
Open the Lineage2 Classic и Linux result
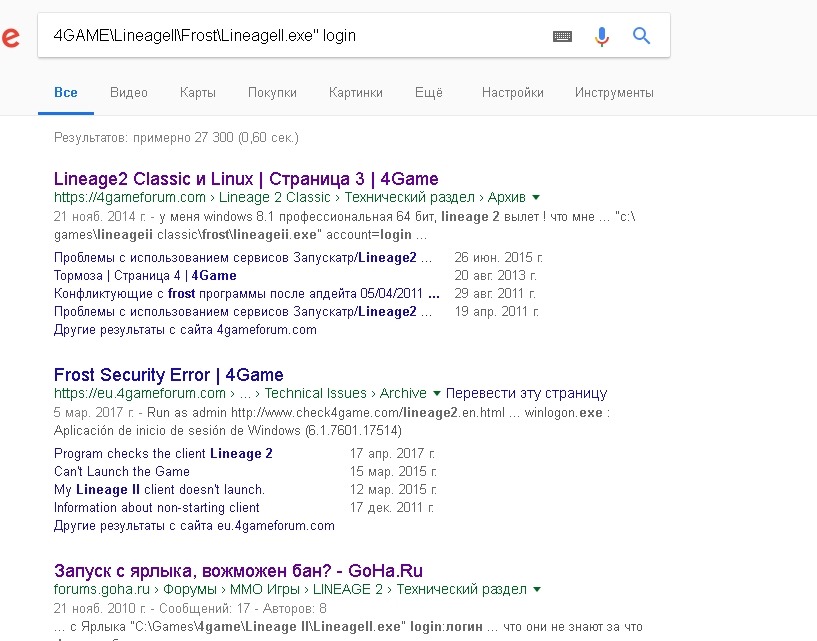point(245,178)
